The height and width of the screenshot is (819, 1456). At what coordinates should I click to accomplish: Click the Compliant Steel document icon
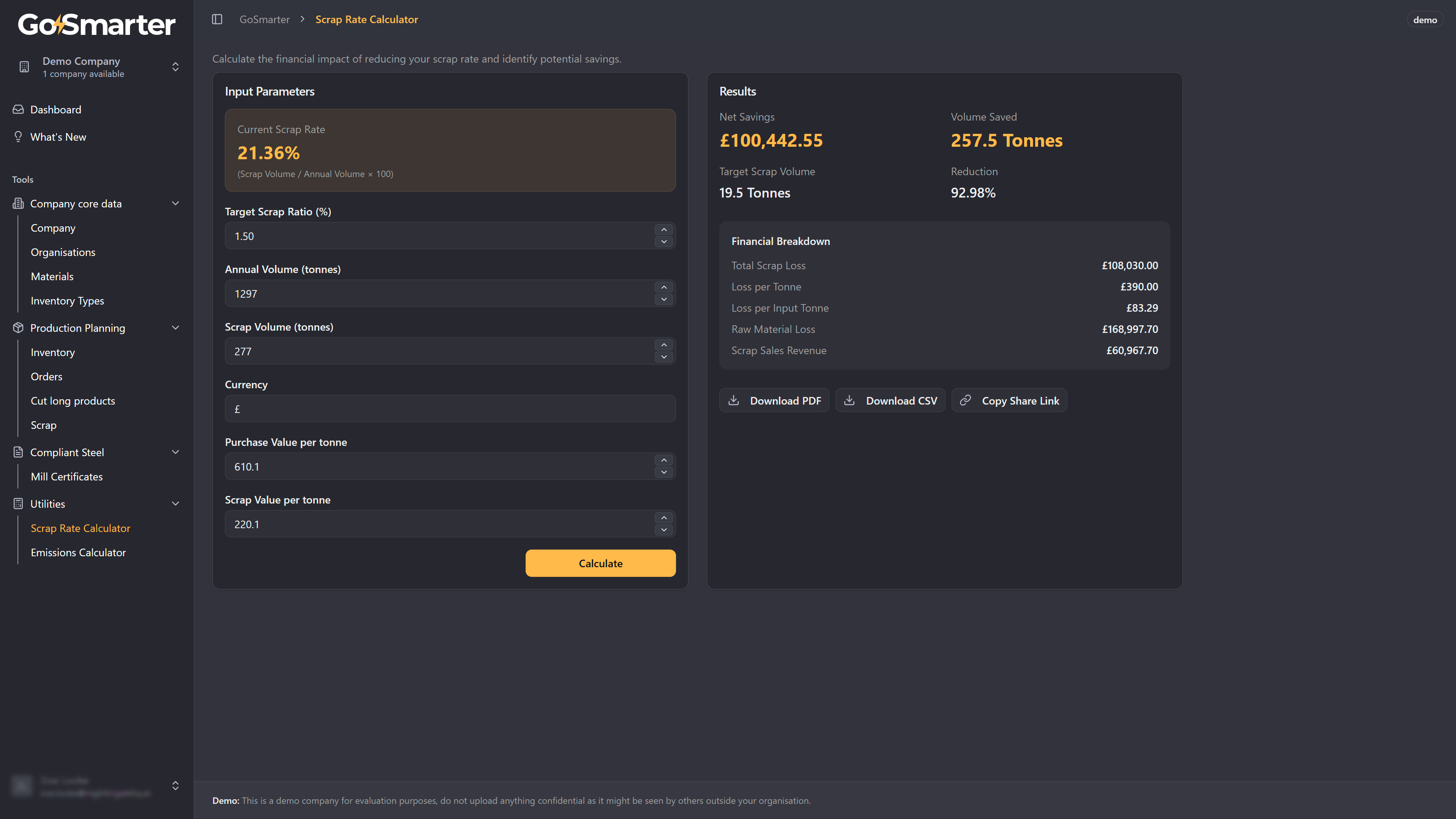point(18,452)
